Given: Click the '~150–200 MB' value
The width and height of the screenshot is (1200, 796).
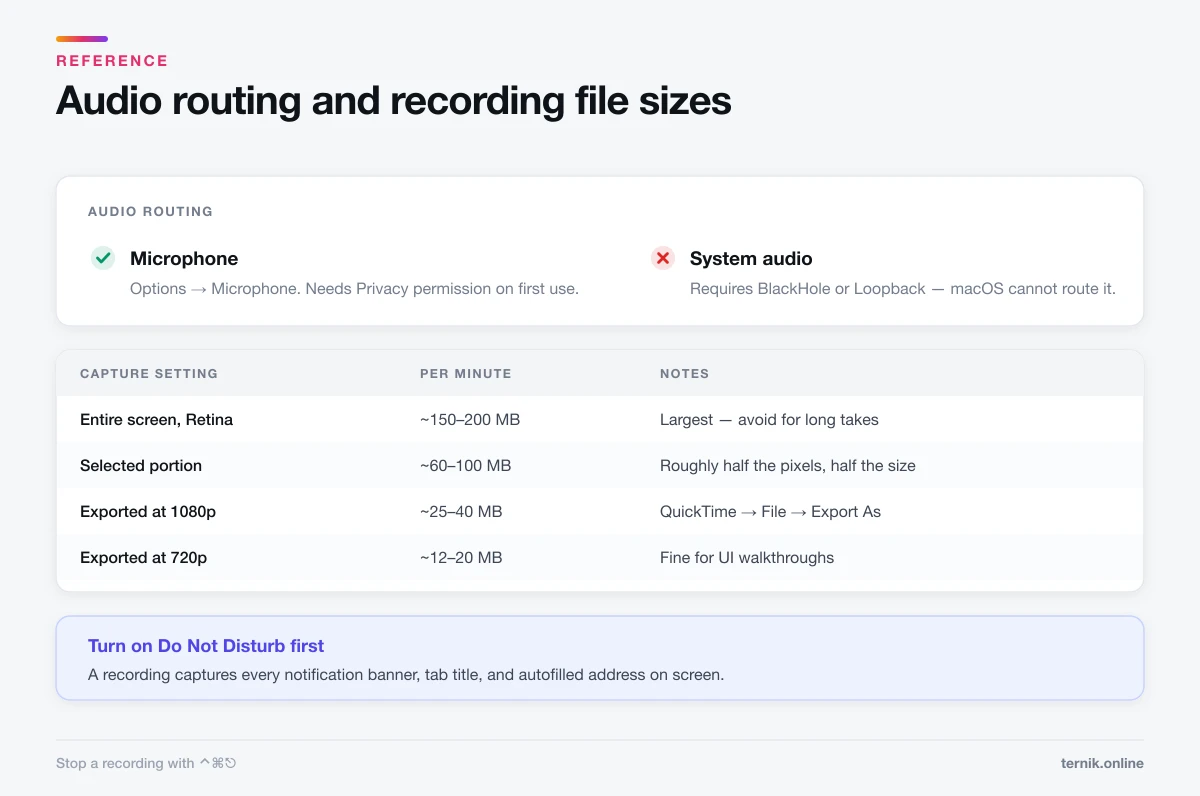Looking at the screenshot, I should [470, 420].
